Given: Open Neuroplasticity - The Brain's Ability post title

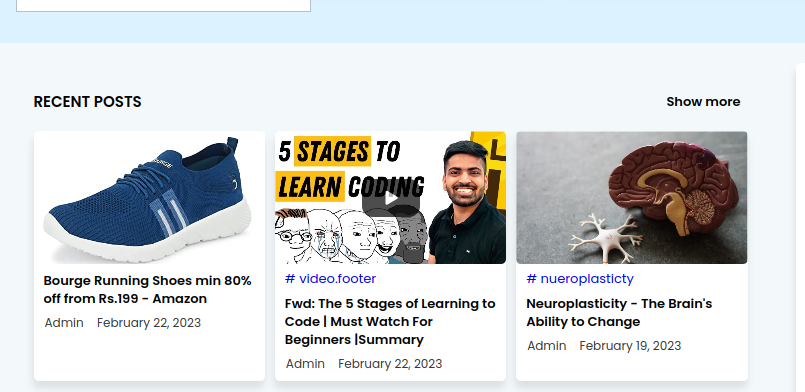Looking at the screenshot, I should tap(619, 312).
